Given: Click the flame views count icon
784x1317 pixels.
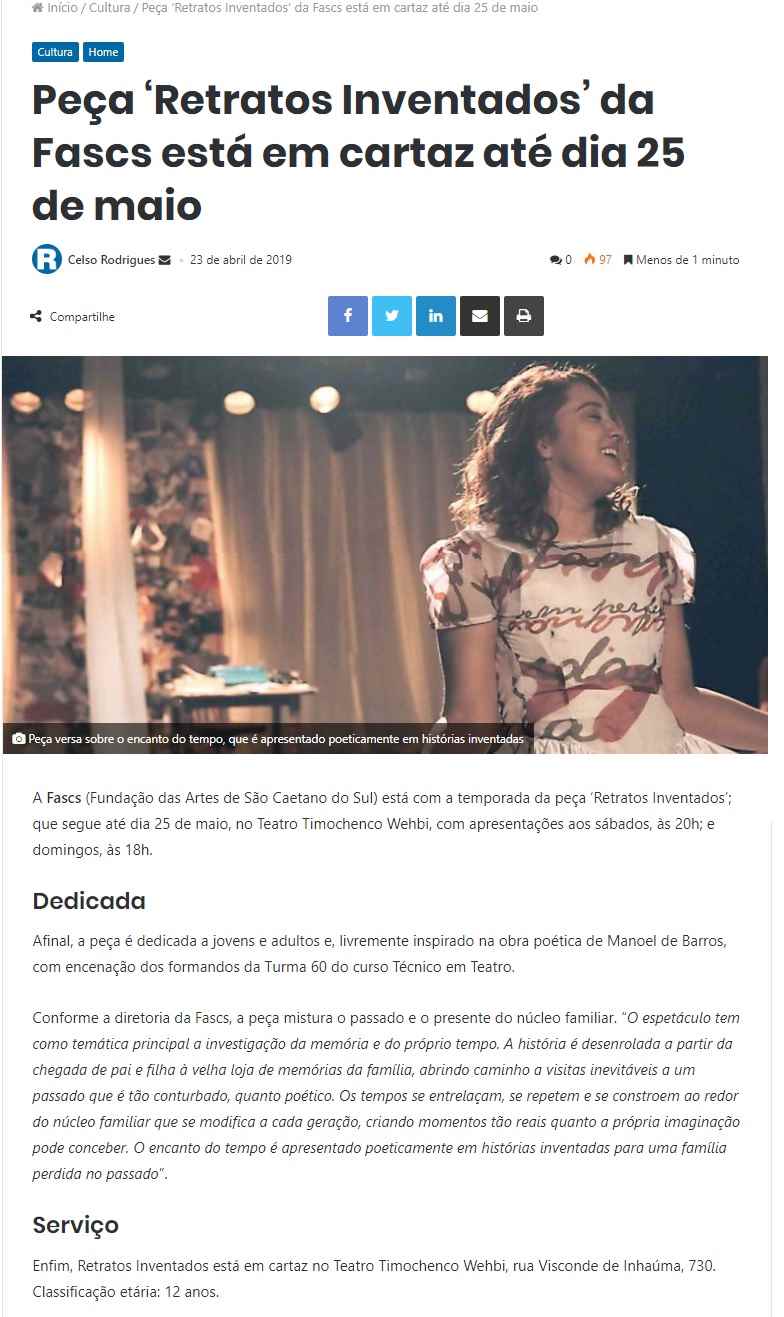Looking at the screenshot, I should pos(590,260).
